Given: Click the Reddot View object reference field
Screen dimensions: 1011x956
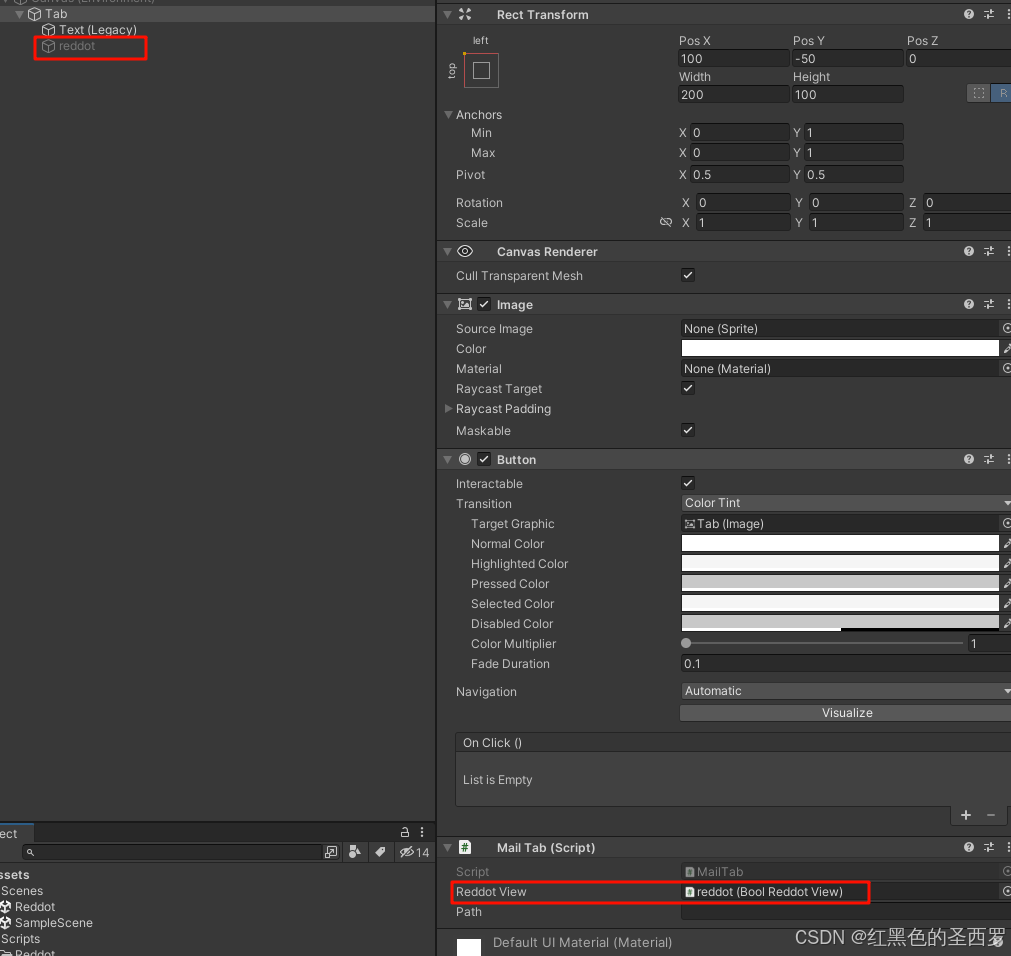Looking at the screenshot, I should [x=839, y=892].
